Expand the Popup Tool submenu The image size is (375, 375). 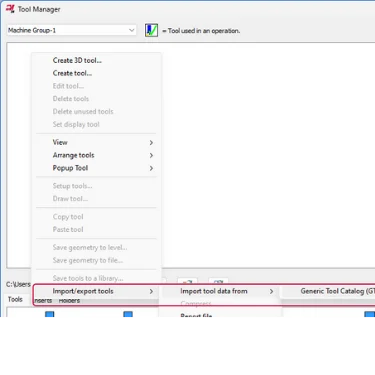96,168
